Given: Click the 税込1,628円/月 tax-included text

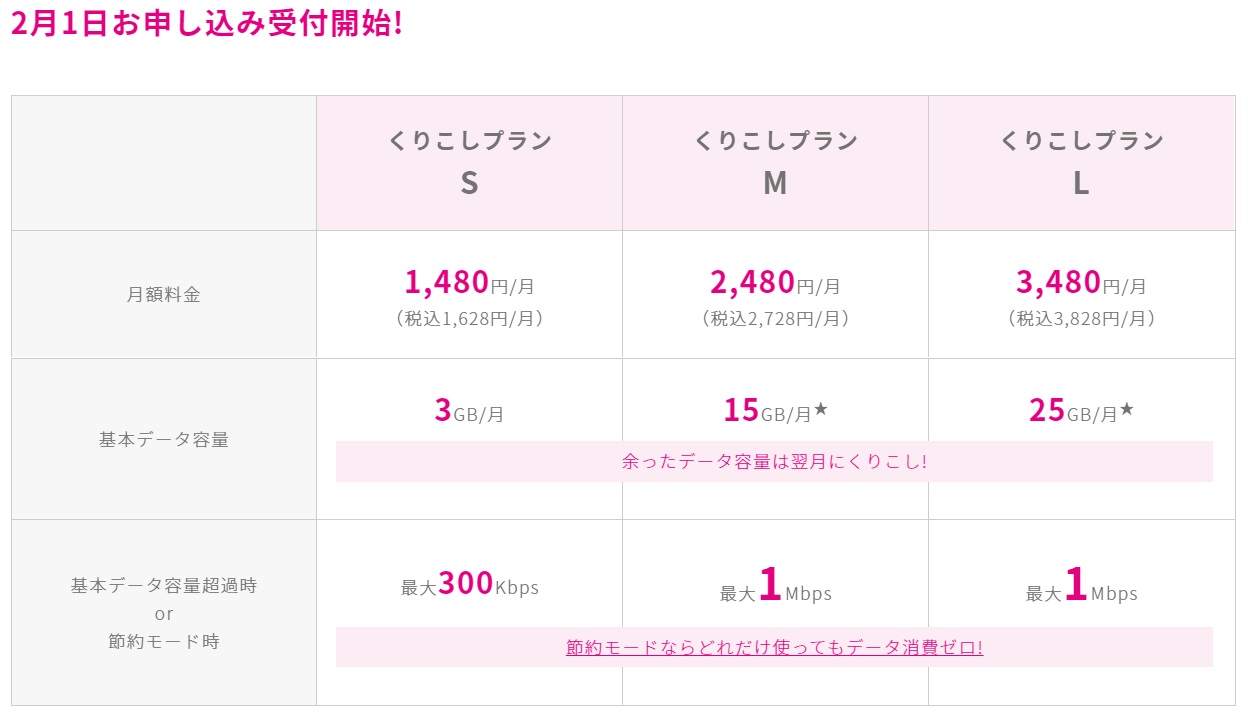Looking at the screenshot, I should coord(469,319).
